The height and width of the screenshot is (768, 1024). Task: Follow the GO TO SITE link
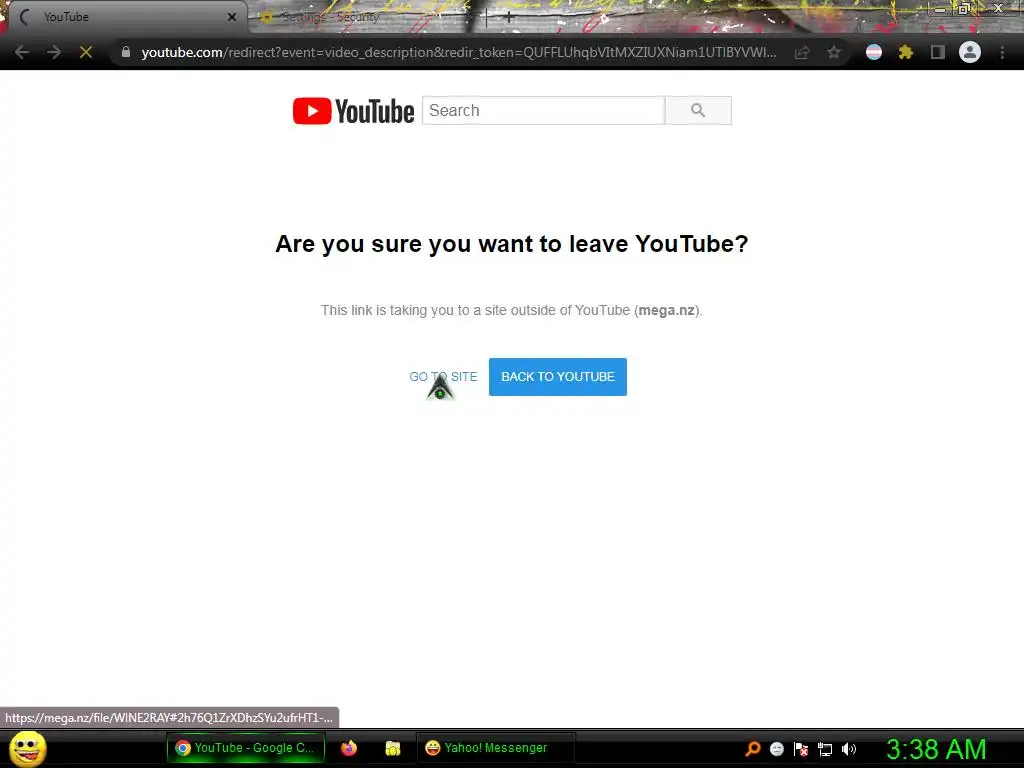tap(443, 377)
